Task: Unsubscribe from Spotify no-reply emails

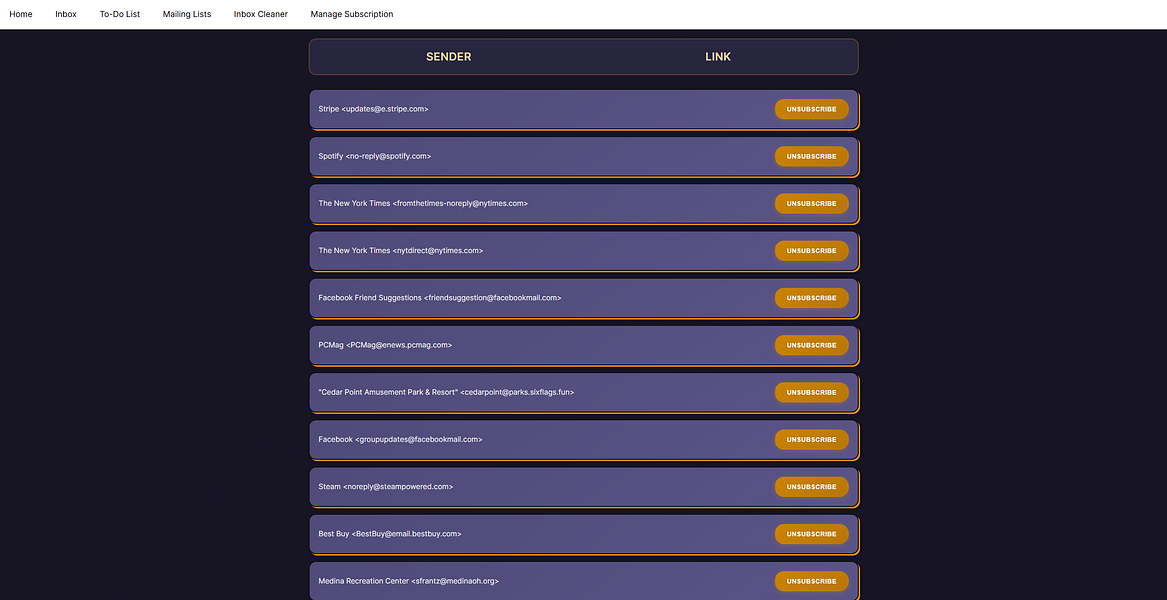Action: click(x=811, y=156)
